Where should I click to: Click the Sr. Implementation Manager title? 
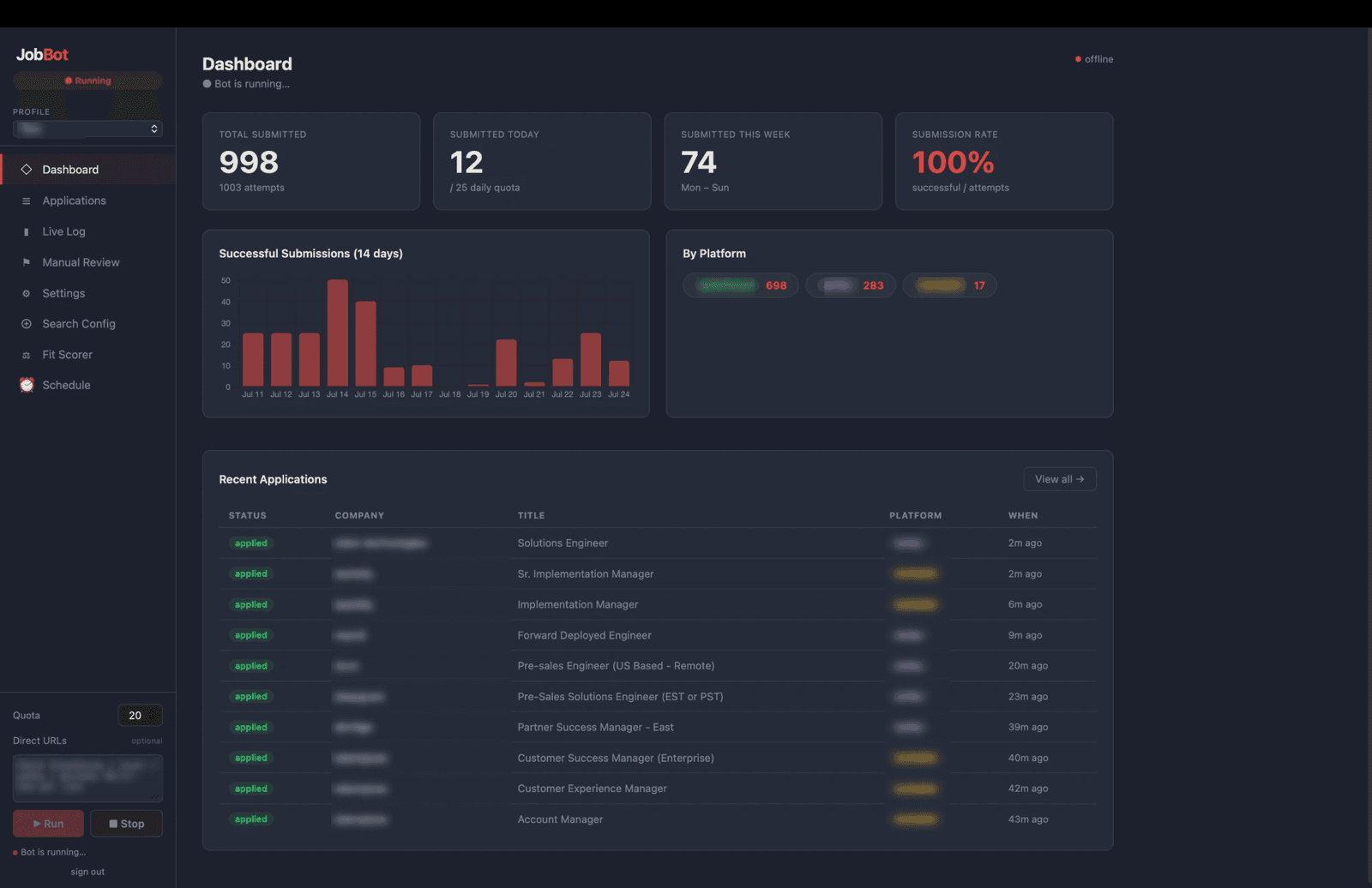[x=586, y=573]
